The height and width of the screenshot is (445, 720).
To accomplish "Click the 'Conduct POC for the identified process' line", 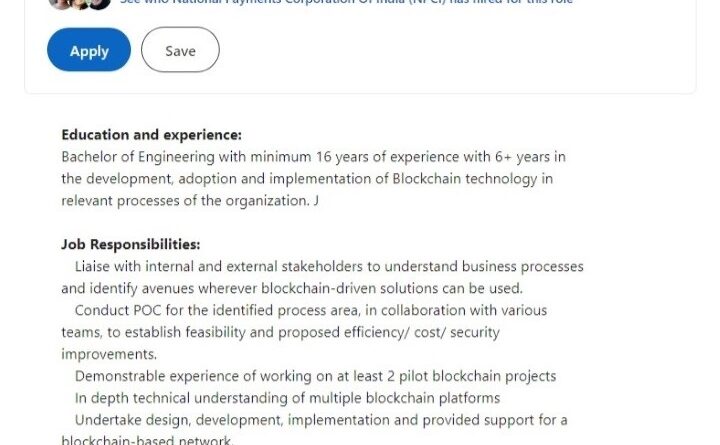I will [x=311, y=310].
